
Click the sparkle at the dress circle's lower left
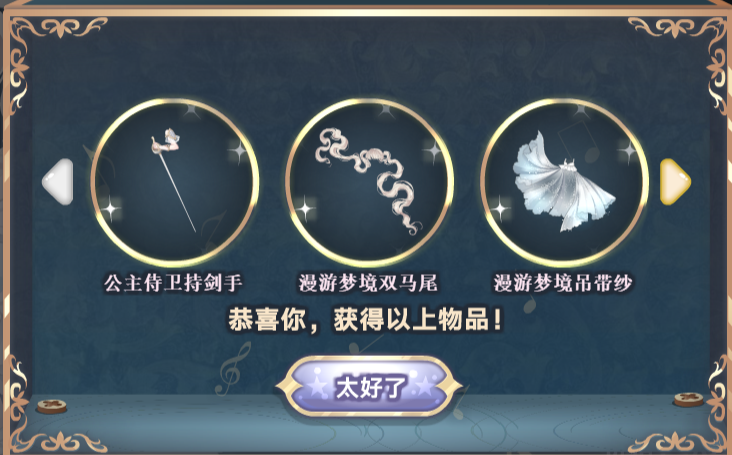click(x=500, y=209)
